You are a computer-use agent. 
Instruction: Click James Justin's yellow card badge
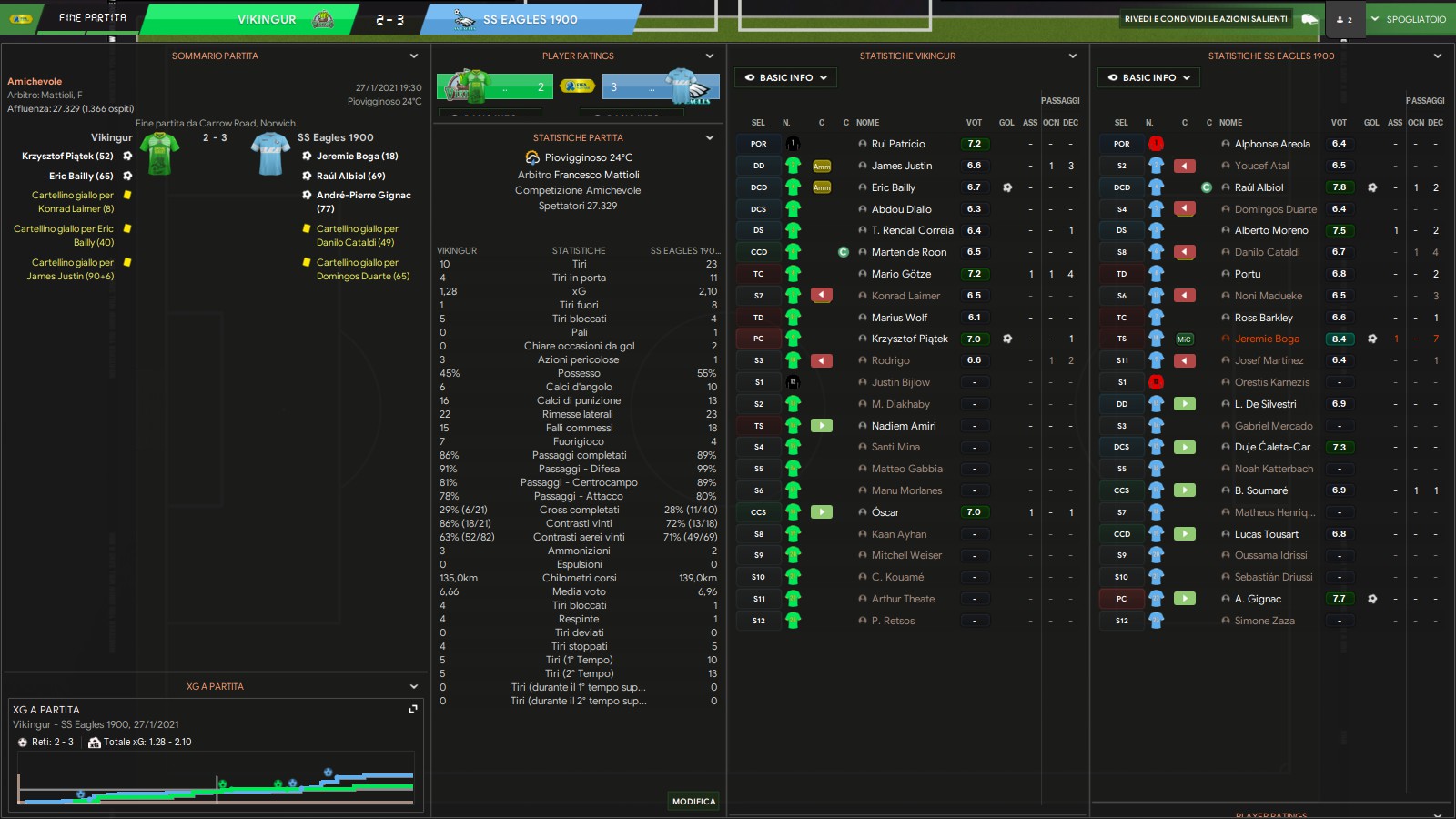pyautogui.click(x=822, y=166)
